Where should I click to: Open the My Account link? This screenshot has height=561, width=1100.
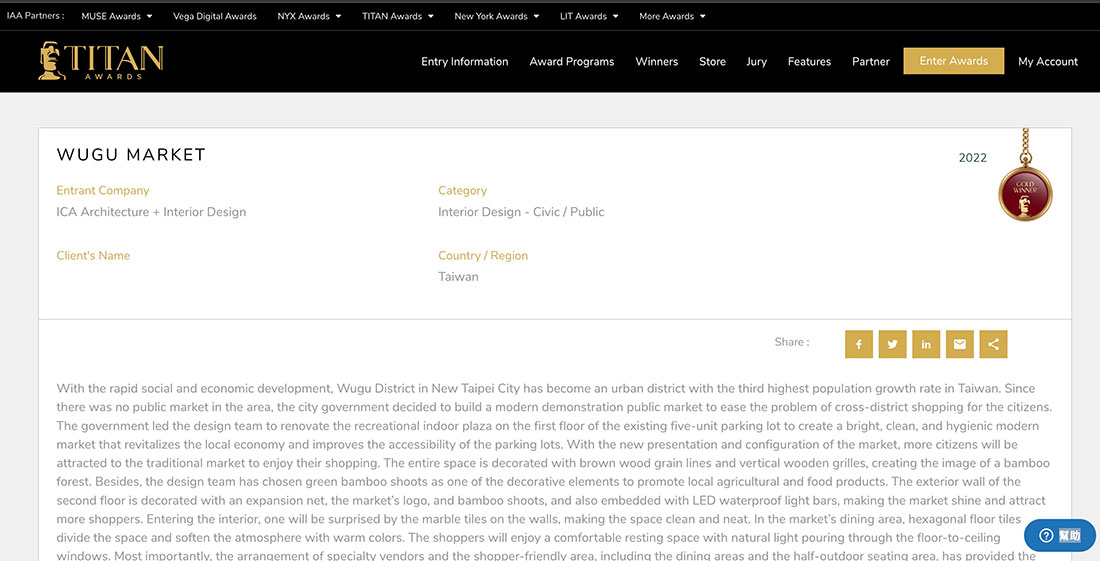1047,61
